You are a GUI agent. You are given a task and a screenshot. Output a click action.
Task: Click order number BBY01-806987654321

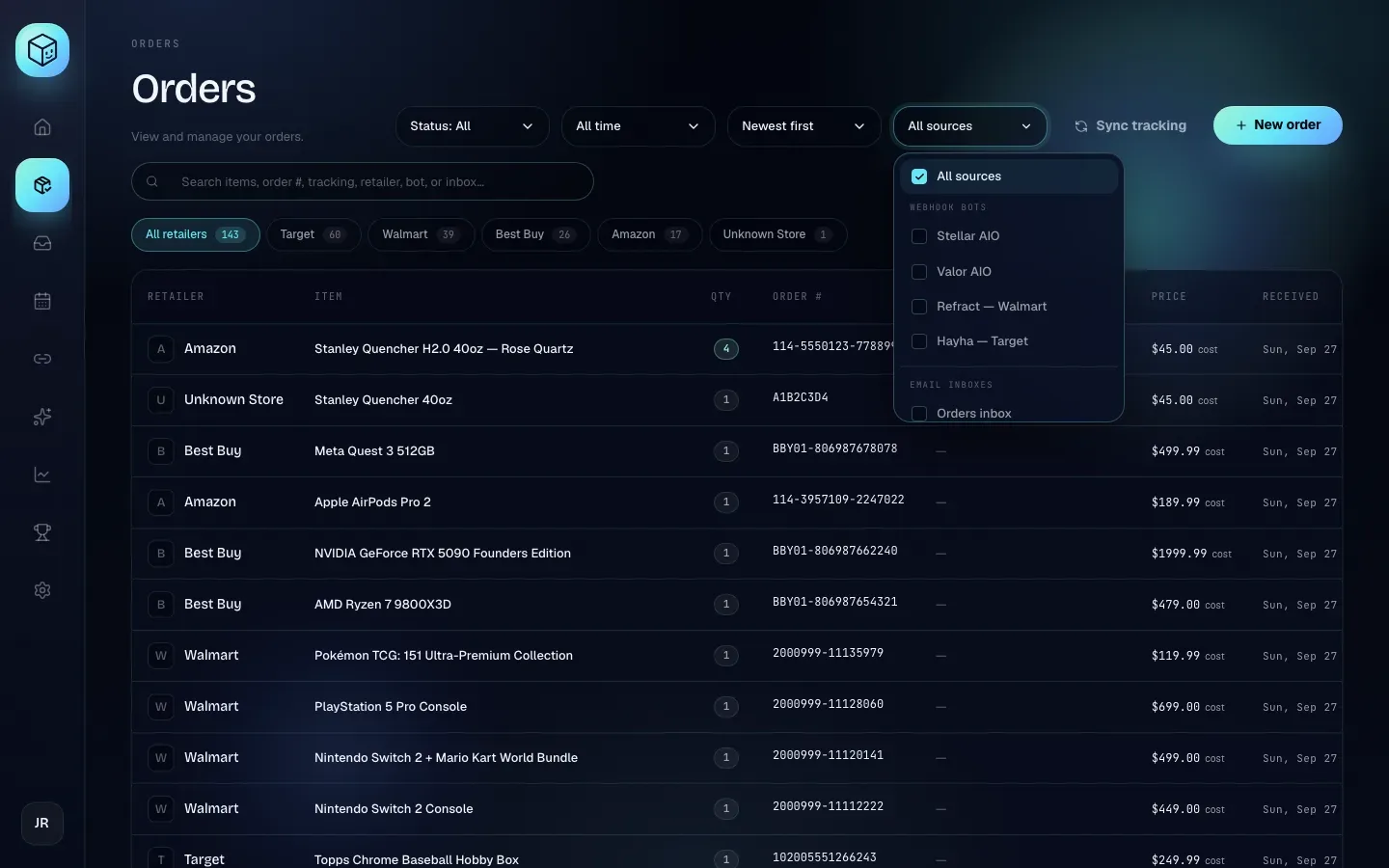click(835, 602)
